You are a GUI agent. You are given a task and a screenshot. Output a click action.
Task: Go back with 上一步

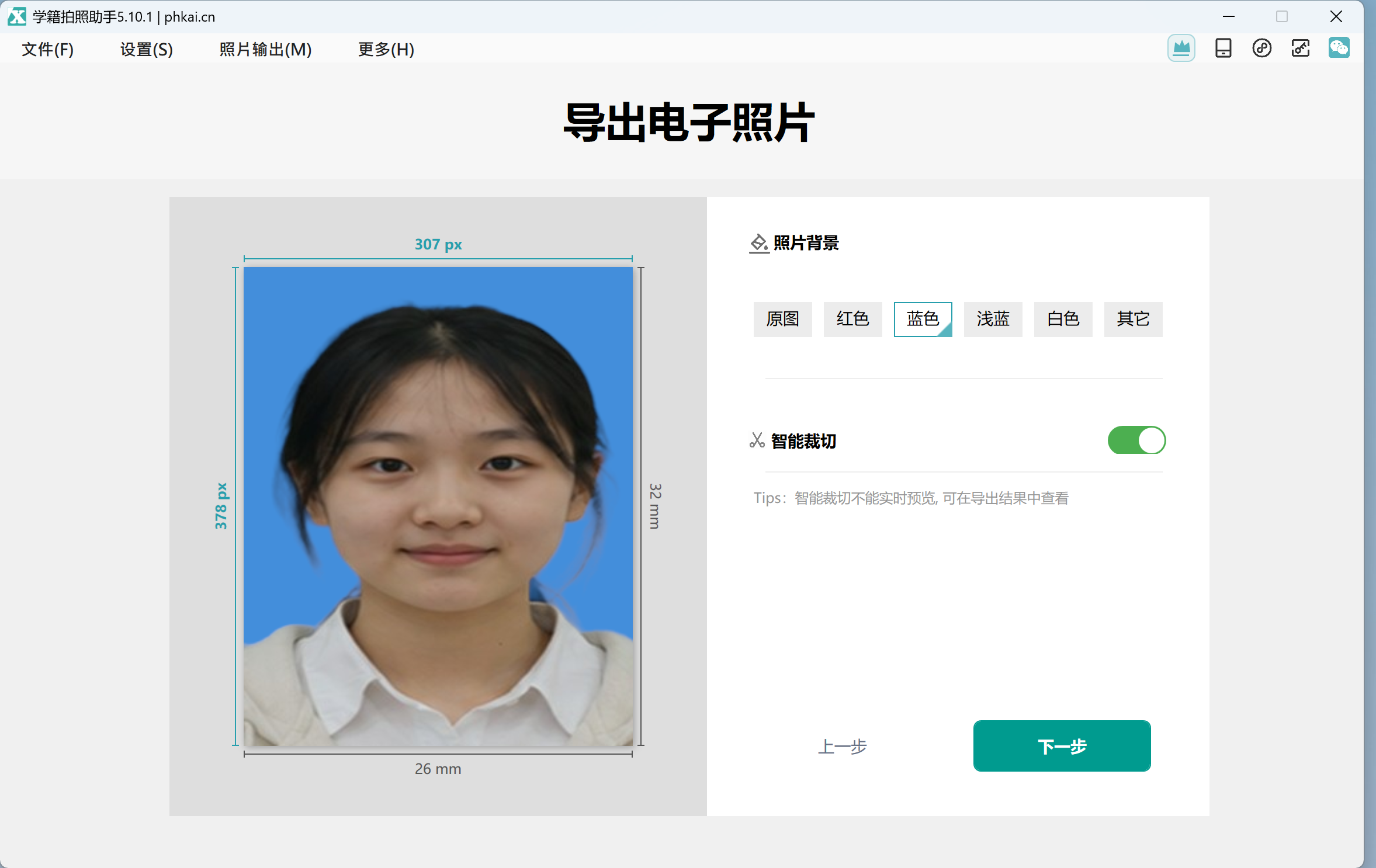(x=842, y=747)
